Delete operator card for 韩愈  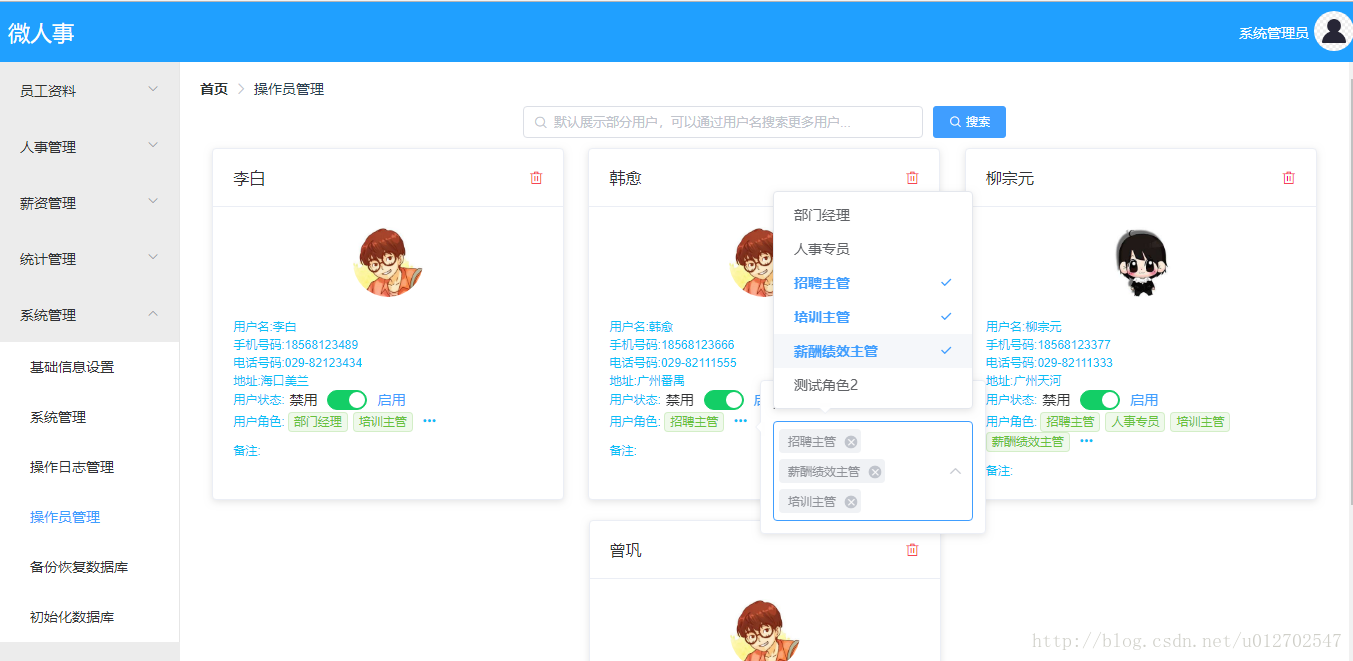pos(911,177)
